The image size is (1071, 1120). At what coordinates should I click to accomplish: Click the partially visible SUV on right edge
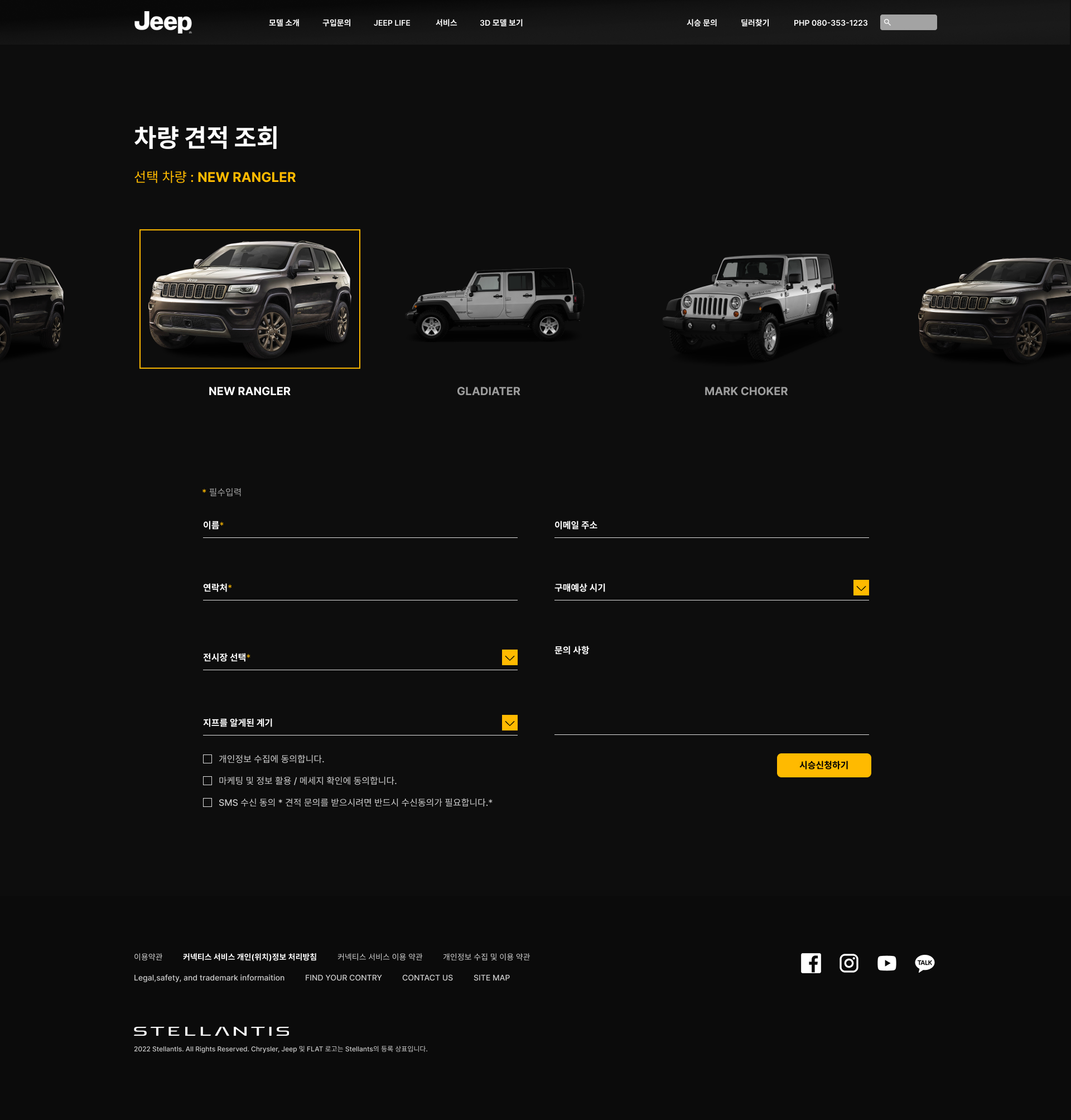(993, 310)
